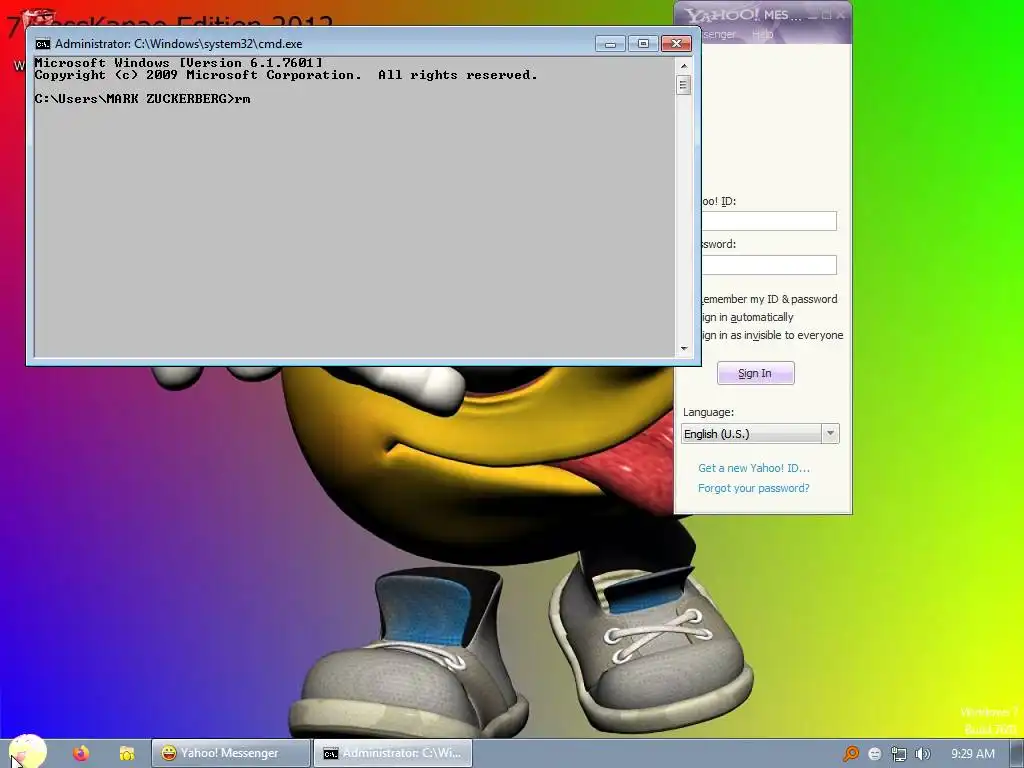Minimize the Yahoo! Messenger window

pos(813,15)
